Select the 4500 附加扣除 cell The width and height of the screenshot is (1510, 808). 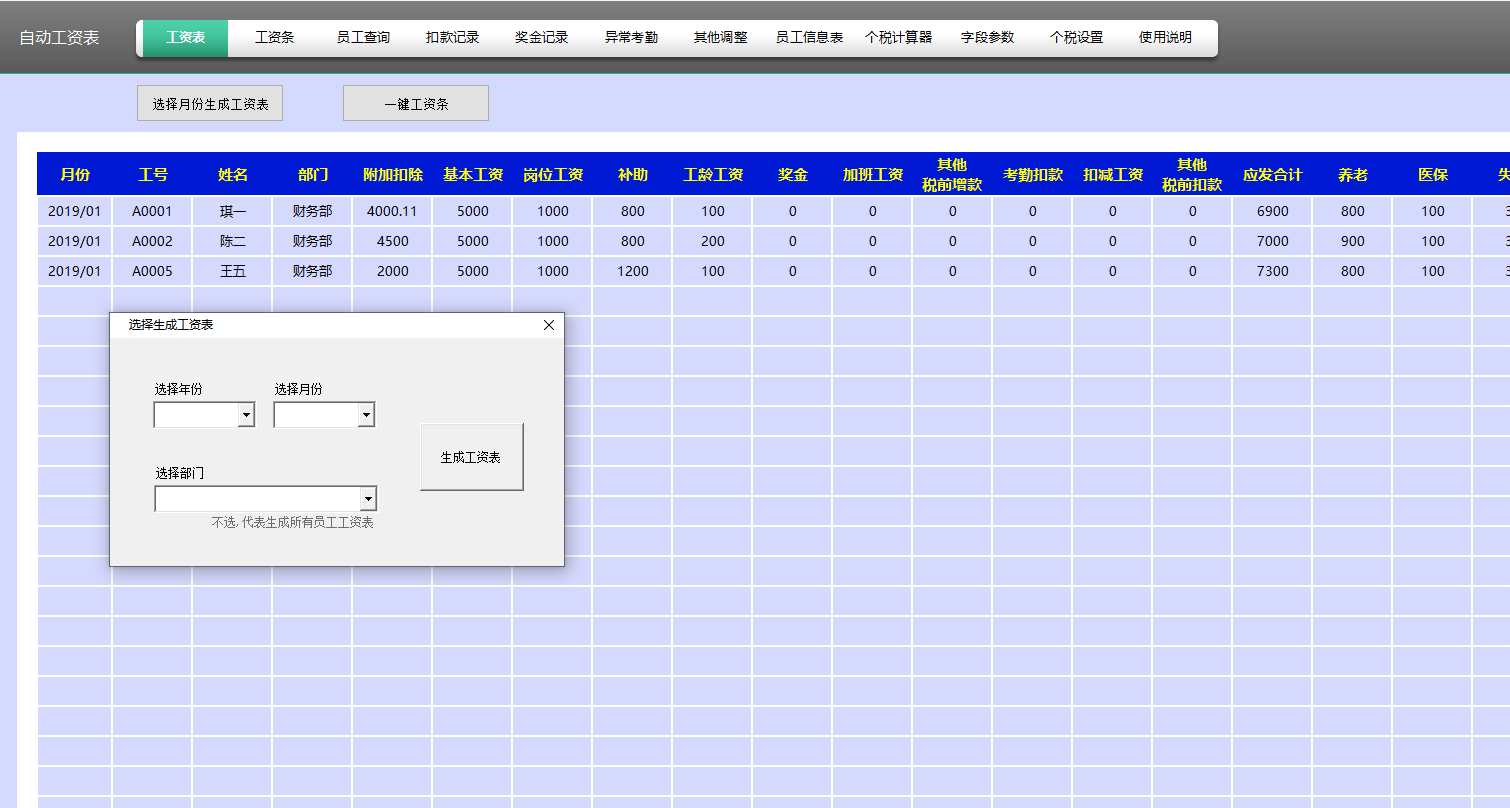click(x=392, y=241)
